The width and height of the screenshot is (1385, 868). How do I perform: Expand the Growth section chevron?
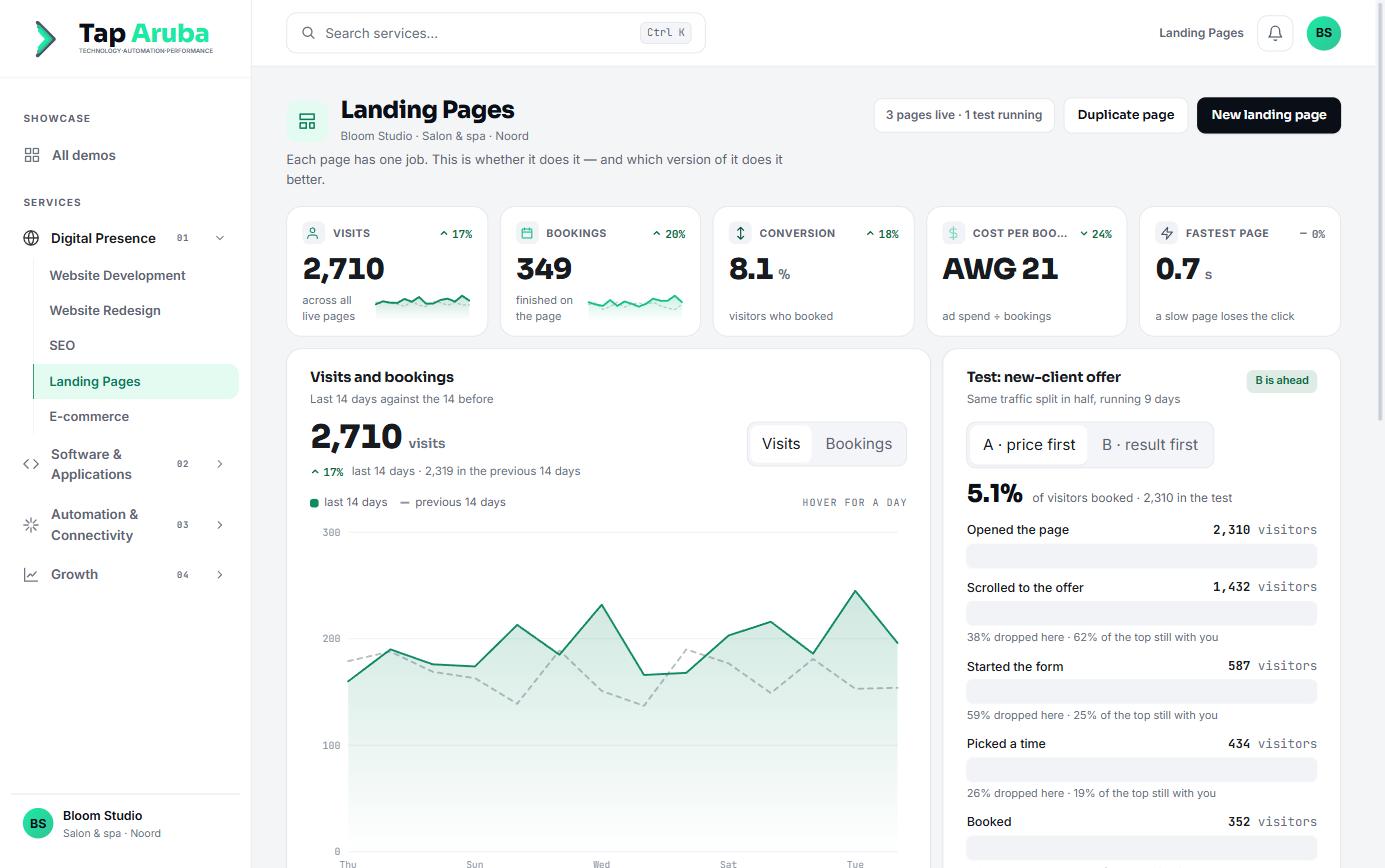[x=220, y=575]
